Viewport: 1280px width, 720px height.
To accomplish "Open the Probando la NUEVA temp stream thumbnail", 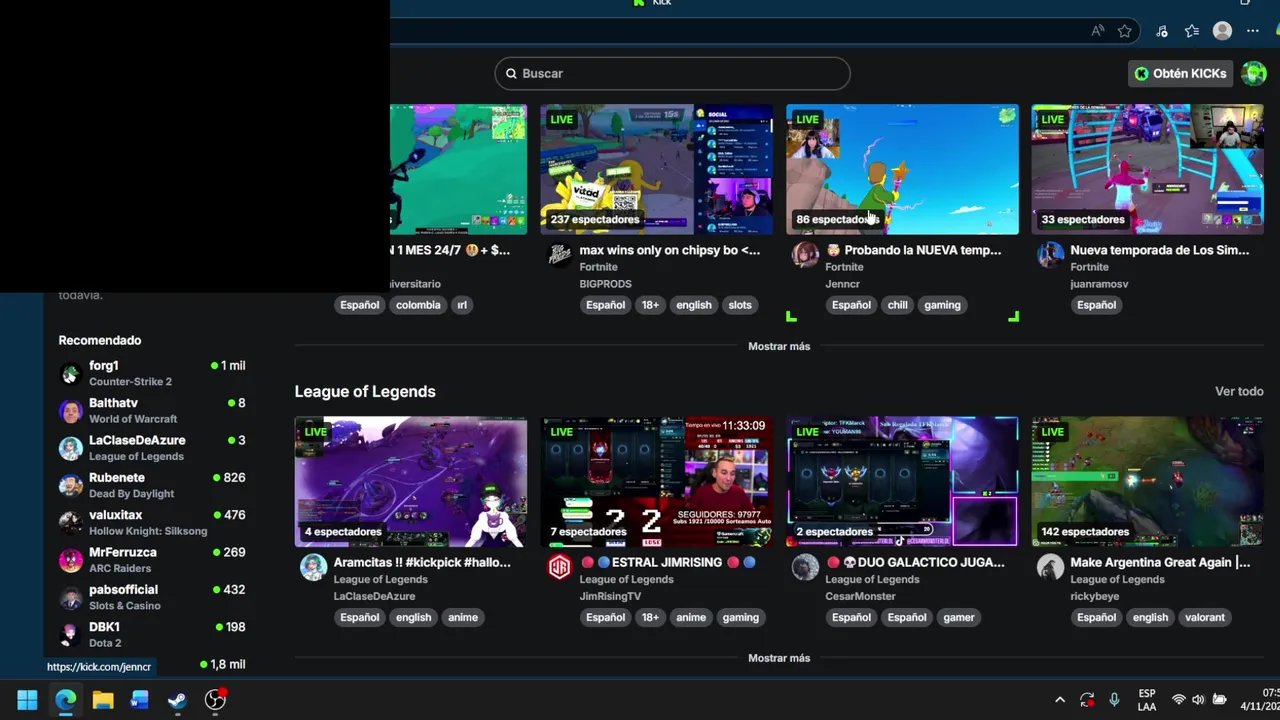I will tap(902, 169).
